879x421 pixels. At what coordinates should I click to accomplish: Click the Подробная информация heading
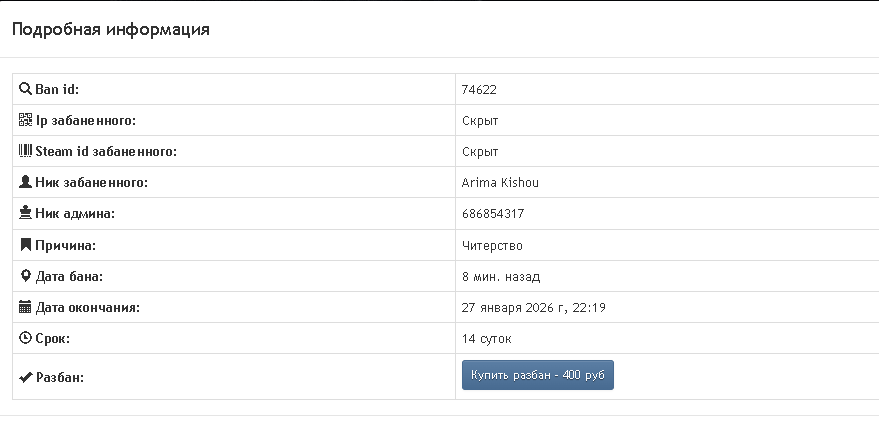pyautogui.click(x=110, y=29)
